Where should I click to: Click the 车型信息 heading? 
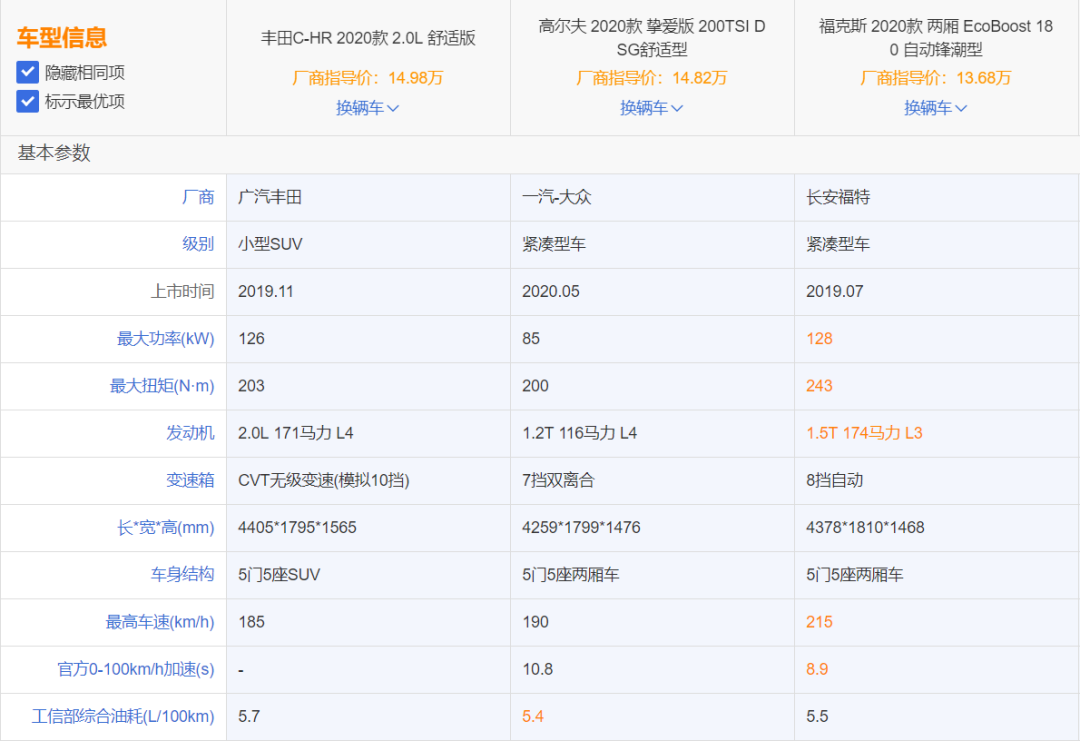point(62,37)
